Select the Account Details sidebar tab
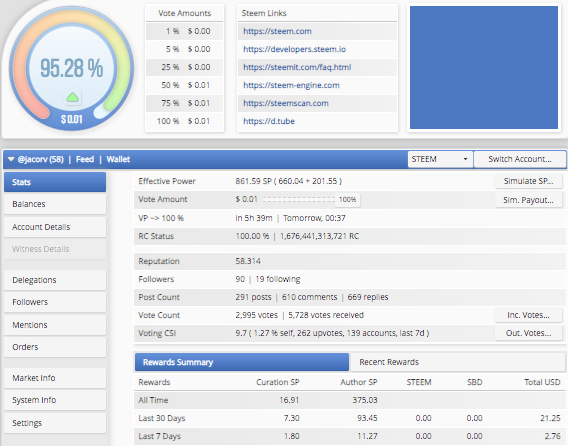Viewport: 568px width, 446px height. click(55, 227)
